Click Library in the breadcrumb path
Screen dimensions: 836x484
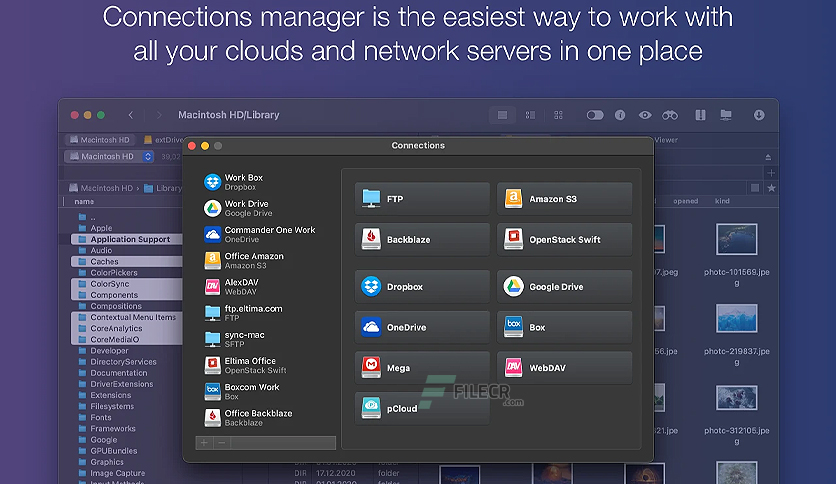click(163, 188)
